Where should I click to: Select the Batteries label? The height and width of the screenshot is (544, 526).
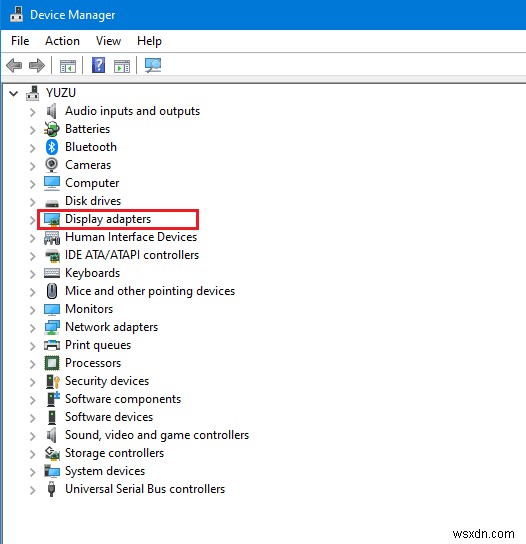coord(87,129)
